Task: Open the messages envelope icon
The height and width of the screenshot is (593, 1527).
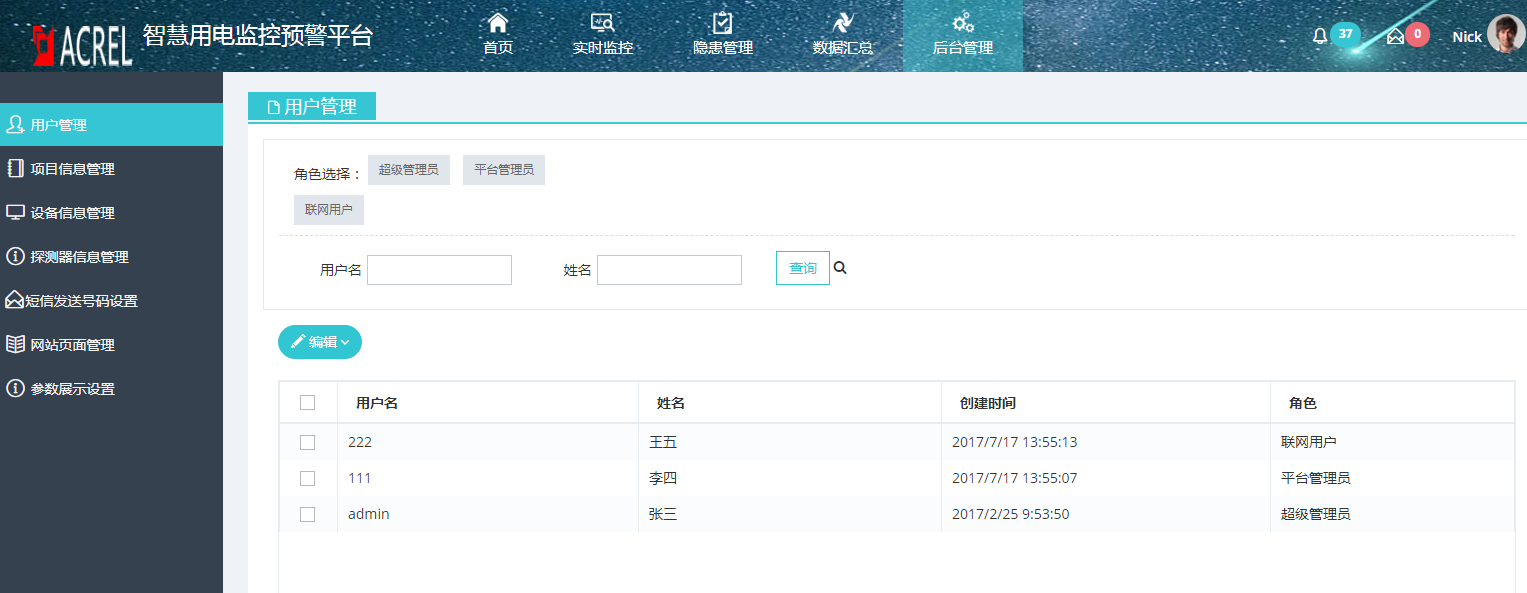Action: [1395, 36]
